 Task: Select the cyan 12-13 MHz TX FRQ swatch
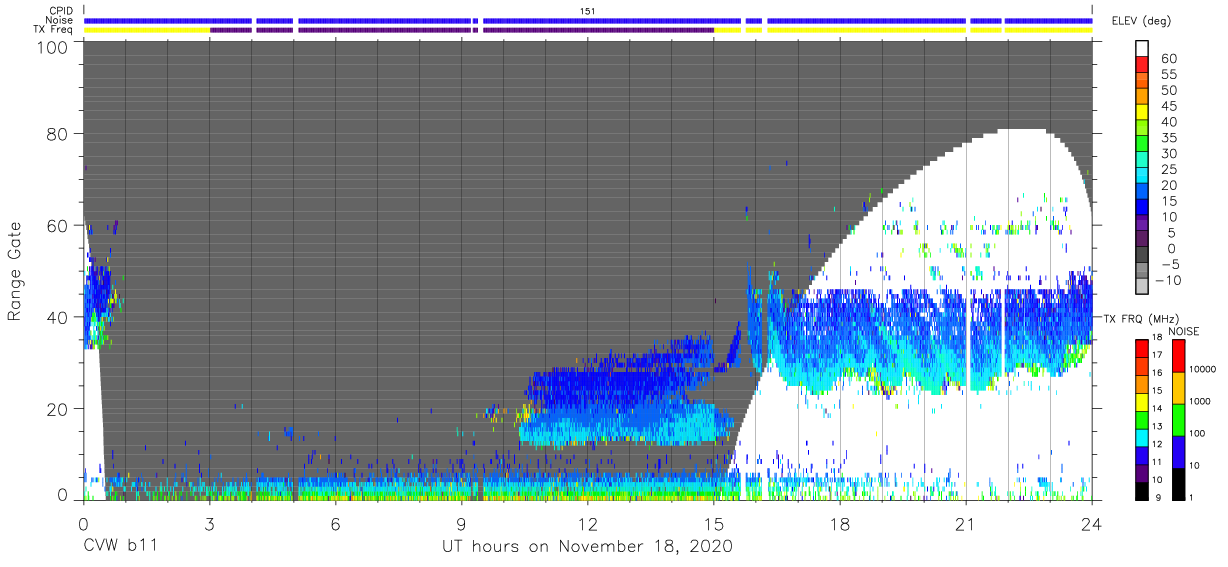tap(1144, 437)
